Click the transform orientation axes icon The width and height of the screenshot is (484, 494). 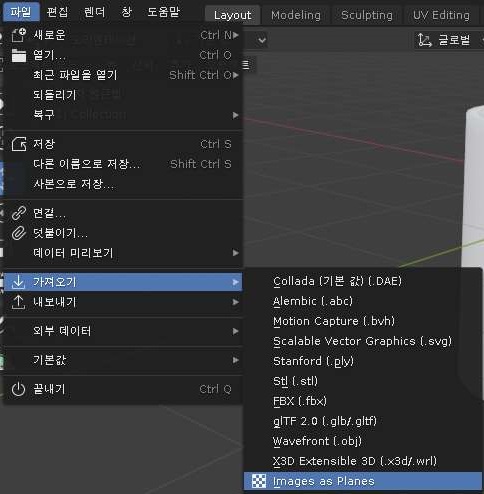coord(425,40)
